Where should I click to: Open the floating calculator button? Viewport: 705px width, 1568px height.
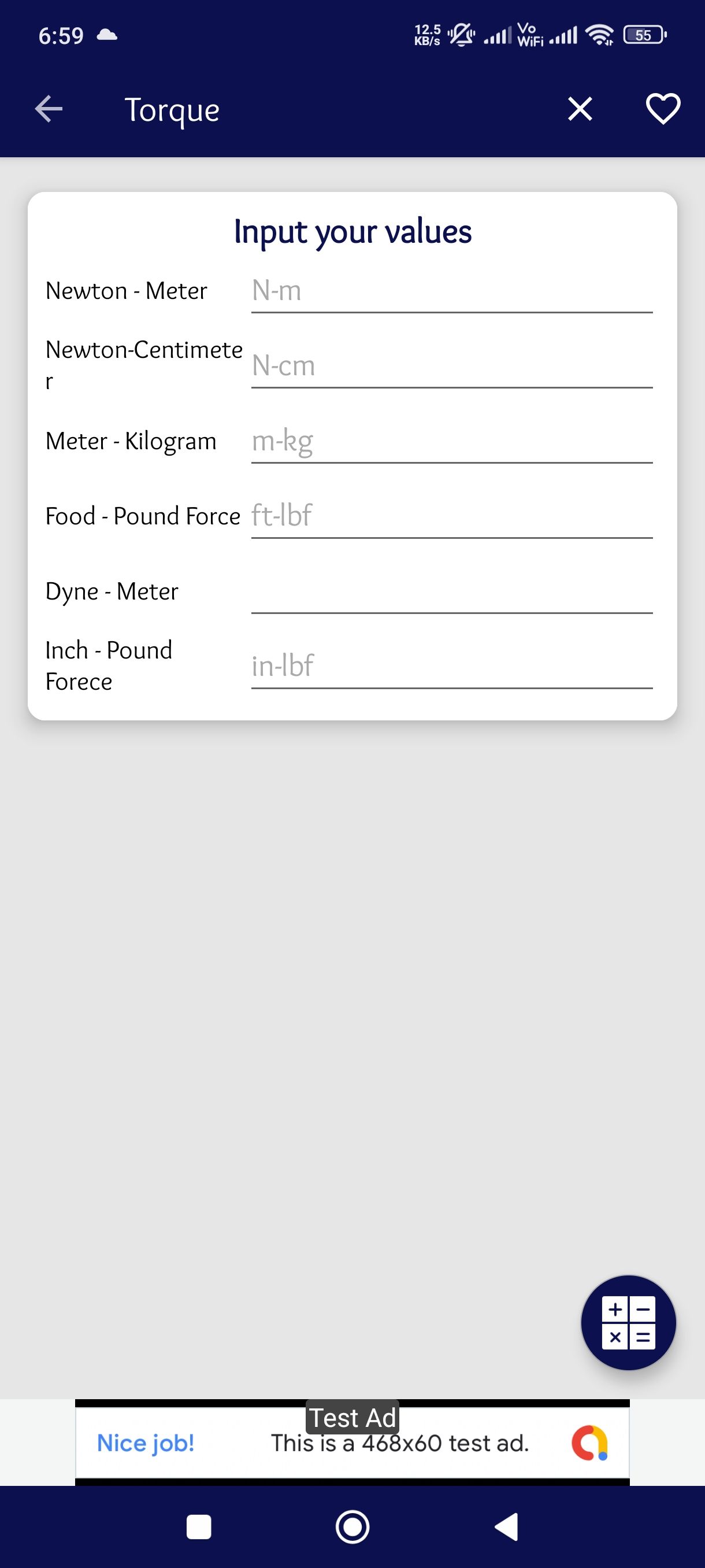[628, 1322]
